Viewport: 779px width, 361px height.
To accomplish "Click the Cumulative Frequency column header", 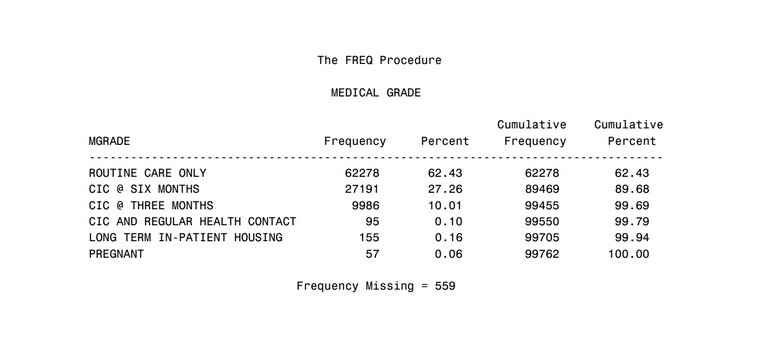I will 532,133.
